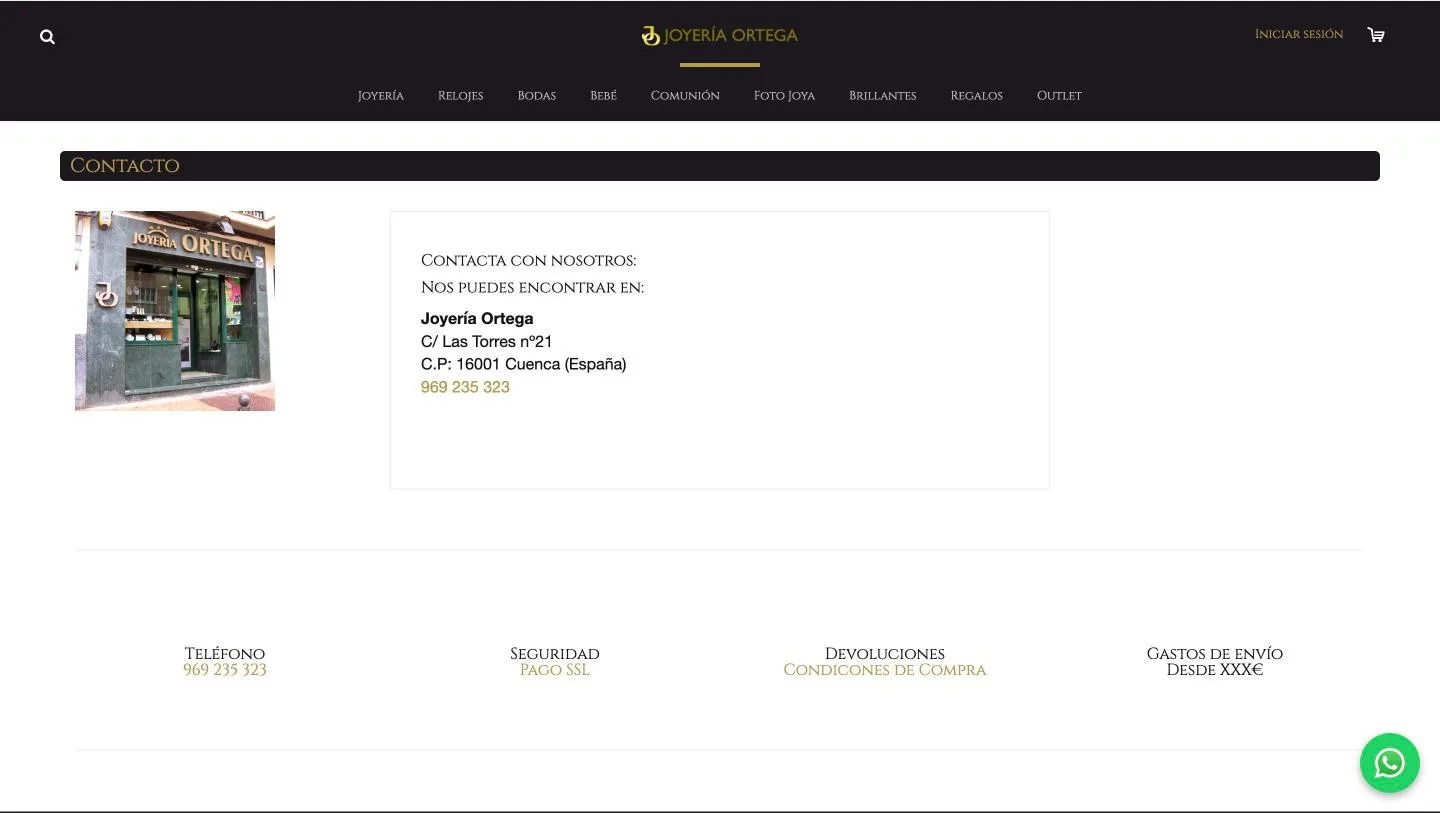Open the search magnifier icon
This screenshot has width=1440, height=813.
(x=47, y=37)
